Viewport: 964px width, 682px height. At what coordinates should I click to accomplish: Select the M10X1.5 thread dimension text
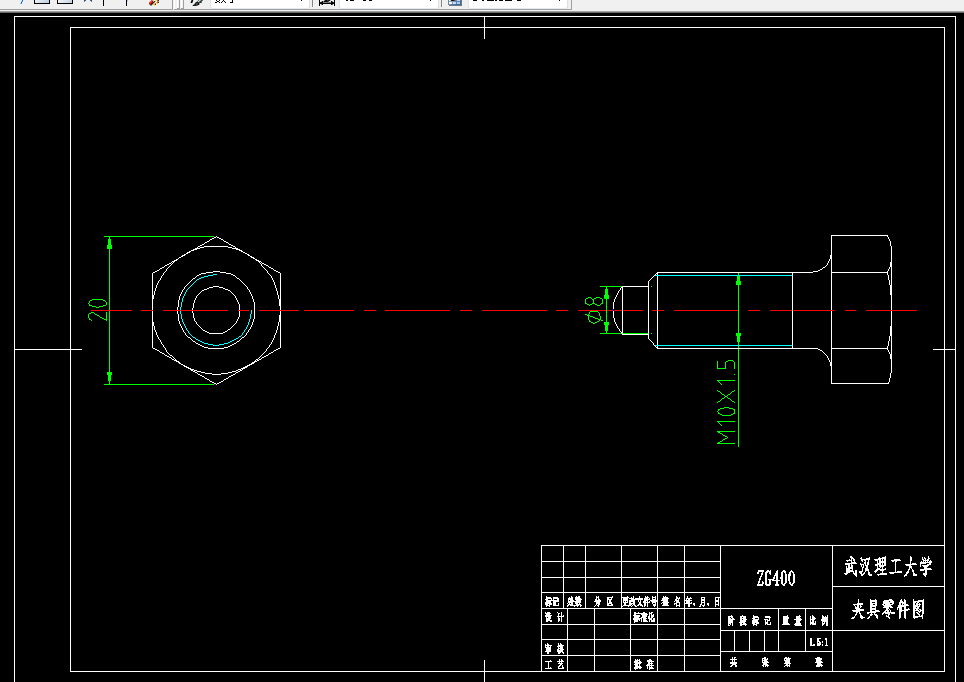tap(726, 402)
